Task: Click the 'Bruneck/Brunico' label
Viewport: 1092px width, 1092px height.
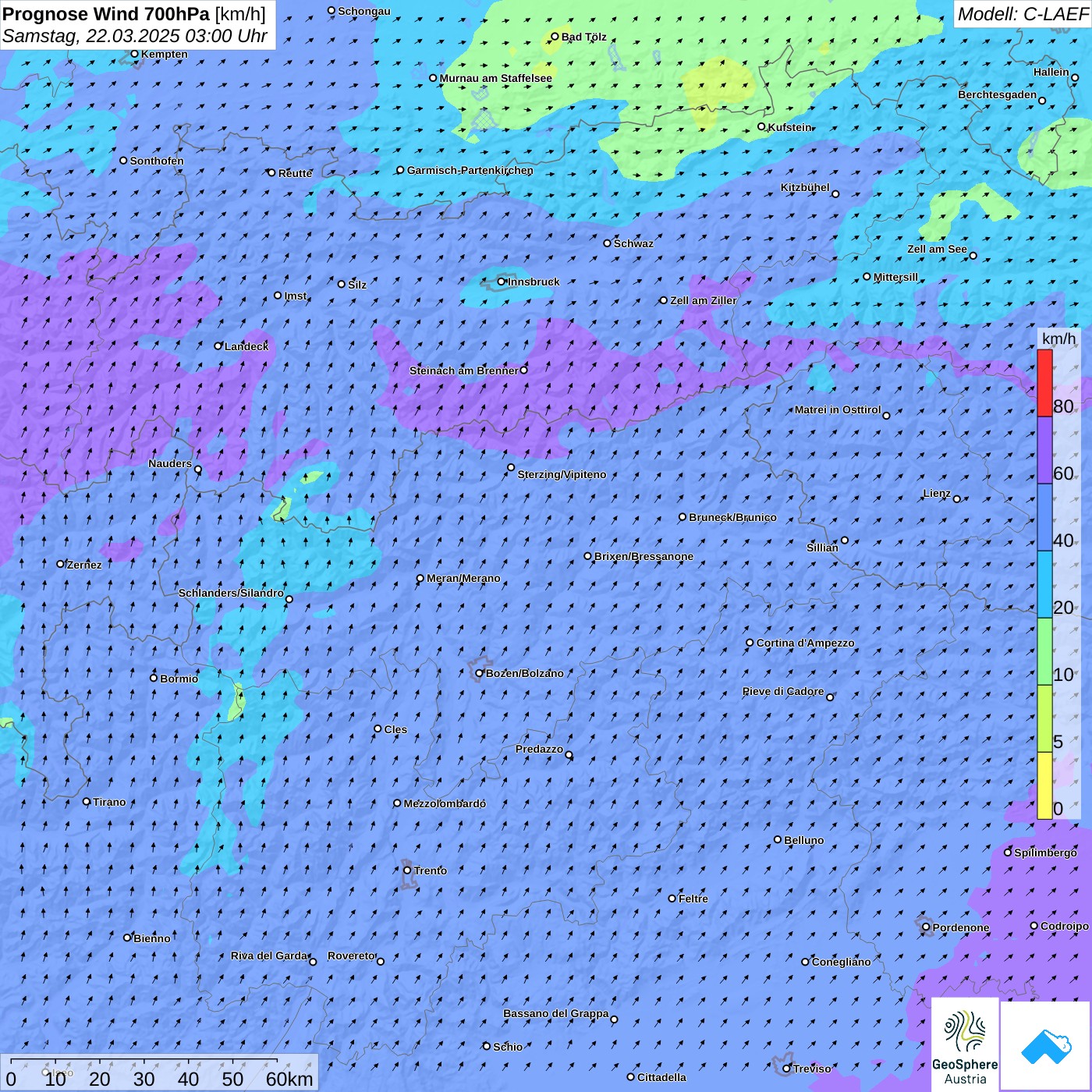Action: [732, 517]
